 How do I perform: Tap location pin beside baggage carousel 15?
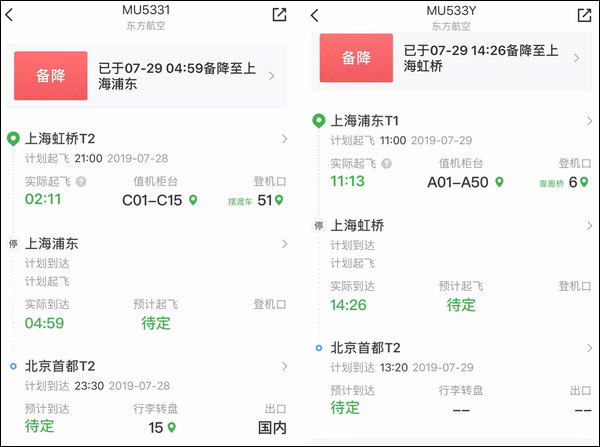pos(171,427)
